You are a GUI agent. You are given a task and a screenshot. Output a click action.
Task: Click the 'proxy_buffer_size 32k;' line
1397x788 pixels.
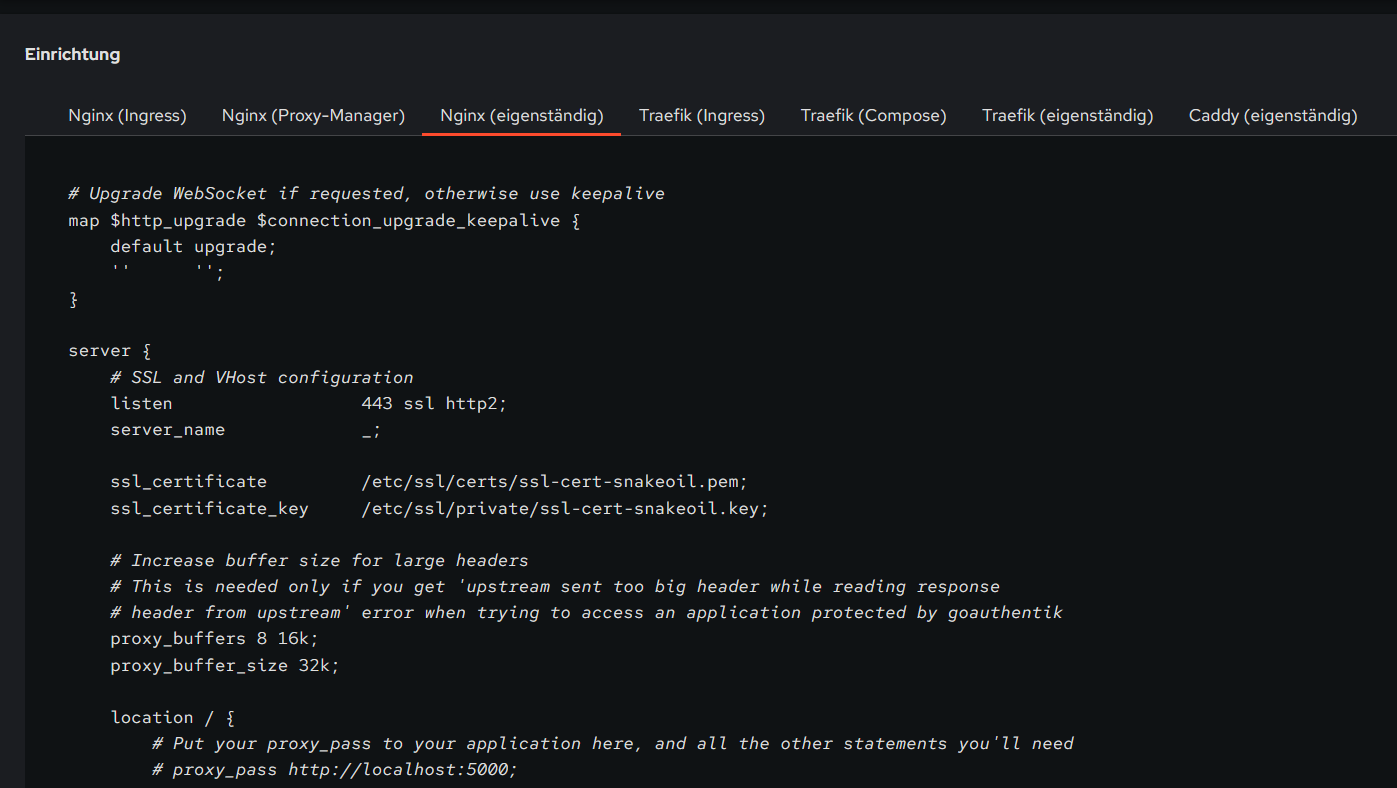(x=225, y=665)
